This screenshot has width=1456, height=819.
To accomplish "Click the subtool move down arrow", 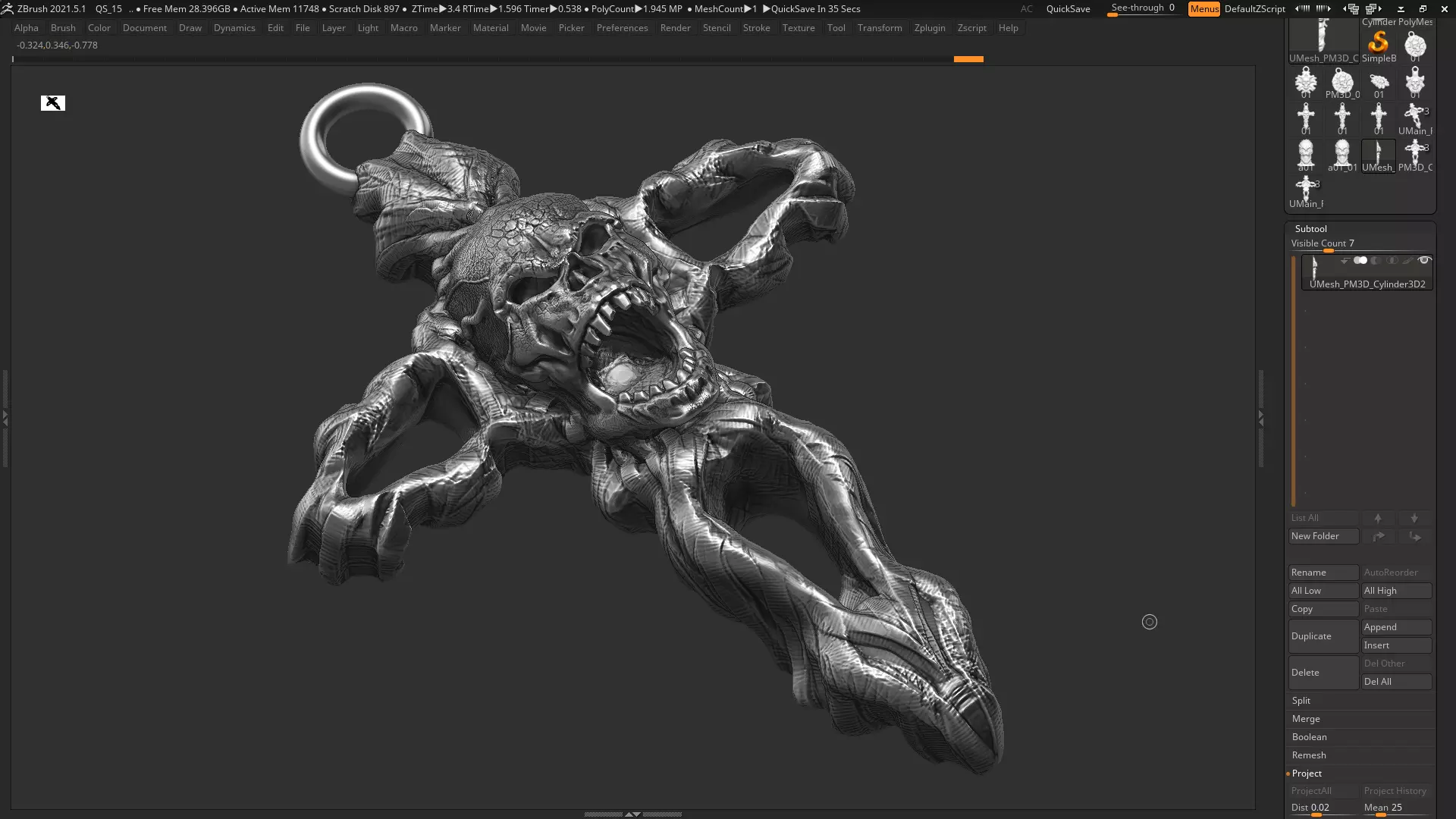I will tap(1414, 518).
